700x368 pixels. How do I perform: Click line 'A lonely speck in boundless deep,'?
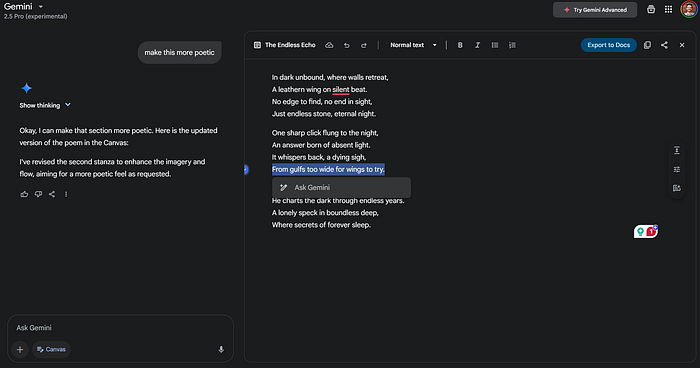[325, 213]
